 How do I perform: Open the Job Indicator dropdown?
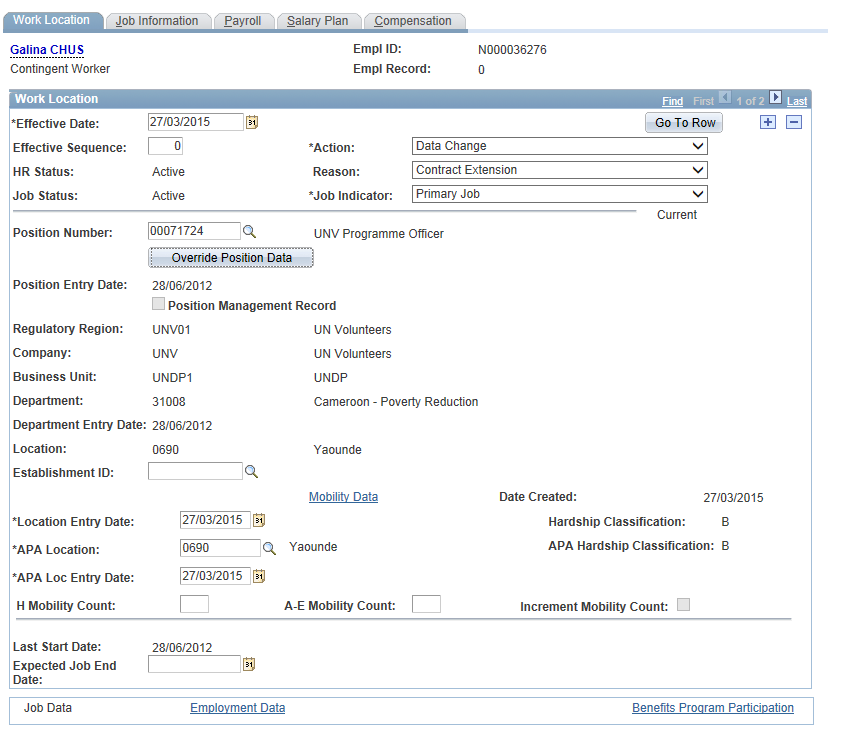pyautogui.click(x=560, y=194)
